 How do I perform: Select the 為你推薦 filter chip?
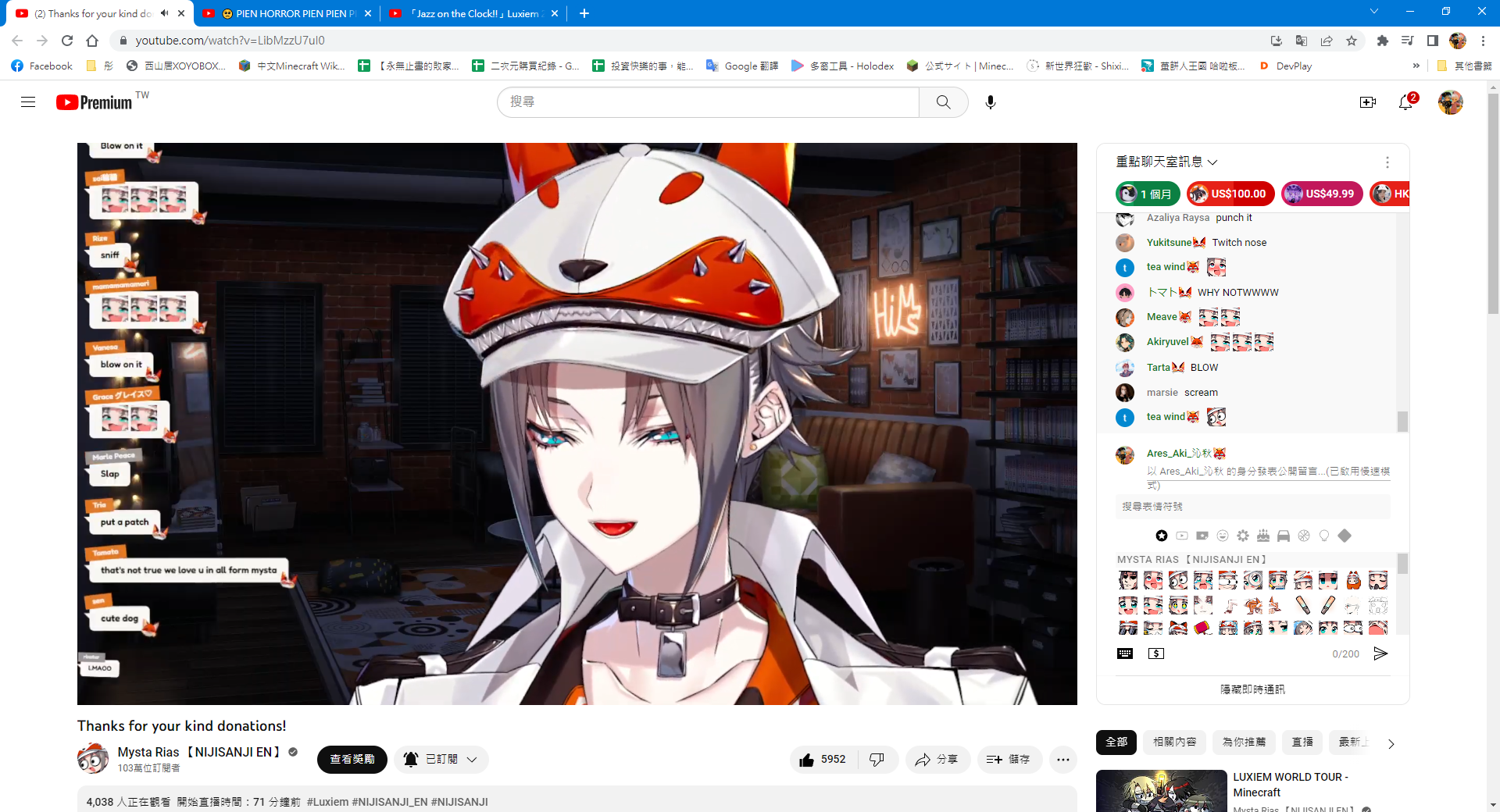[x=1244, y=742]
